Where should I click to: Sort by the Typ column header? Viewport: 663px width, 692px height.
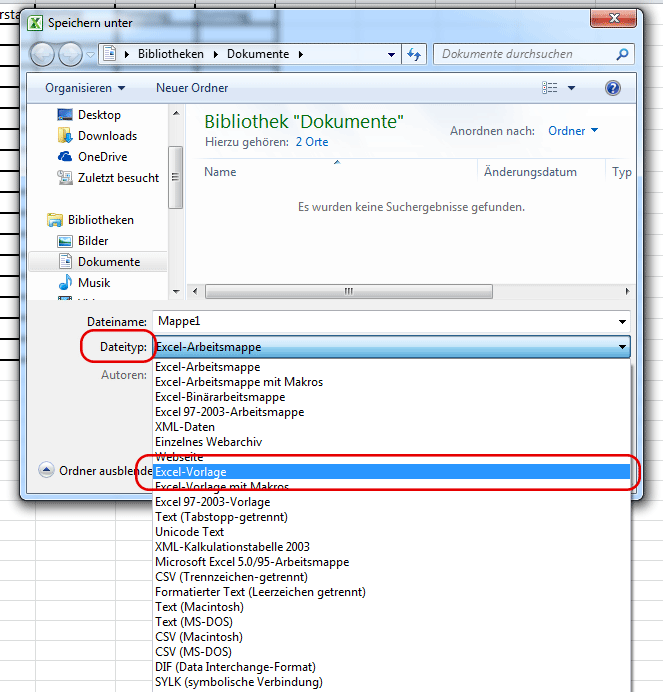[x=622, y=172]
